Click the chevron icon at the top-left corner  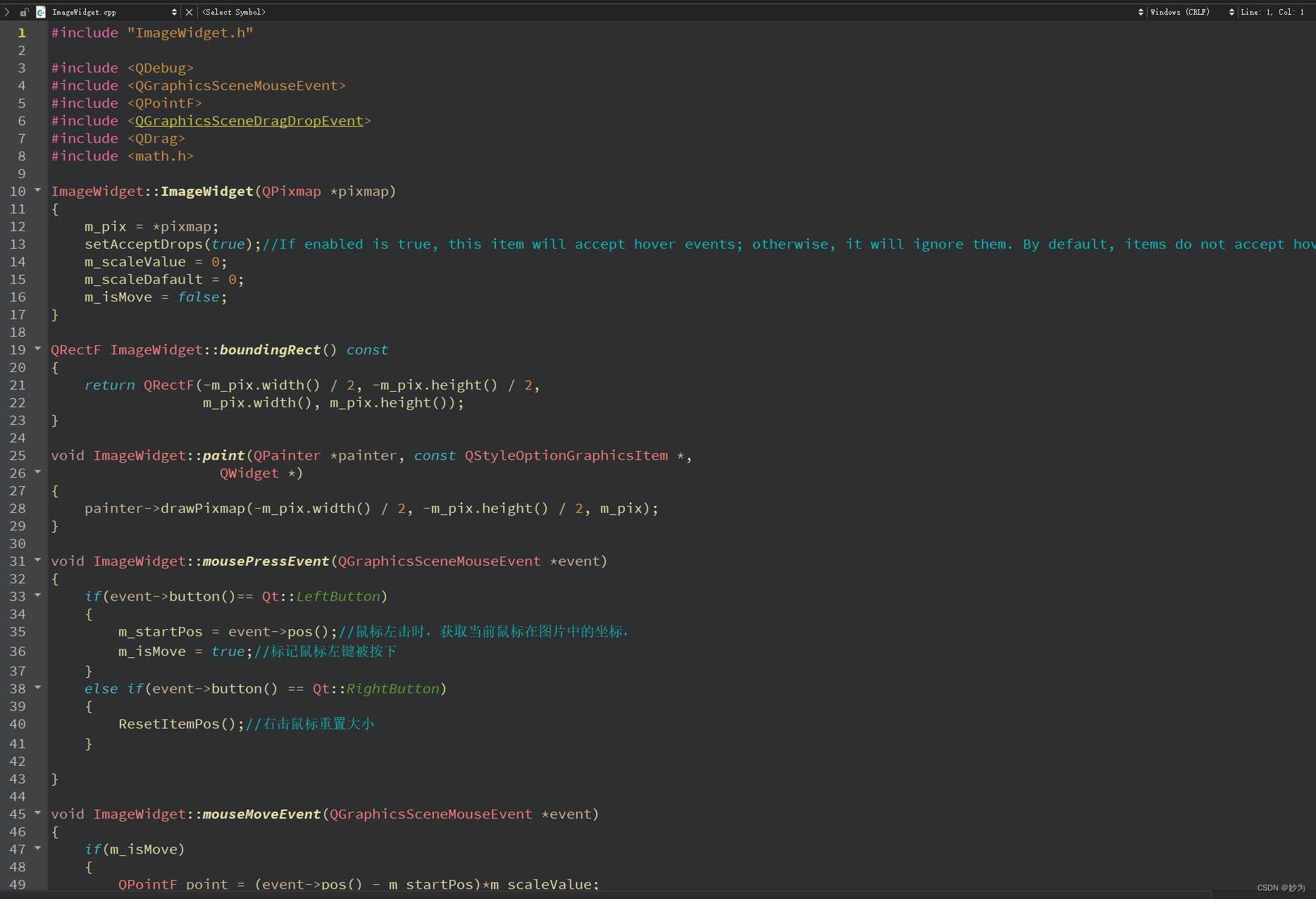click(x=6, y=12)
